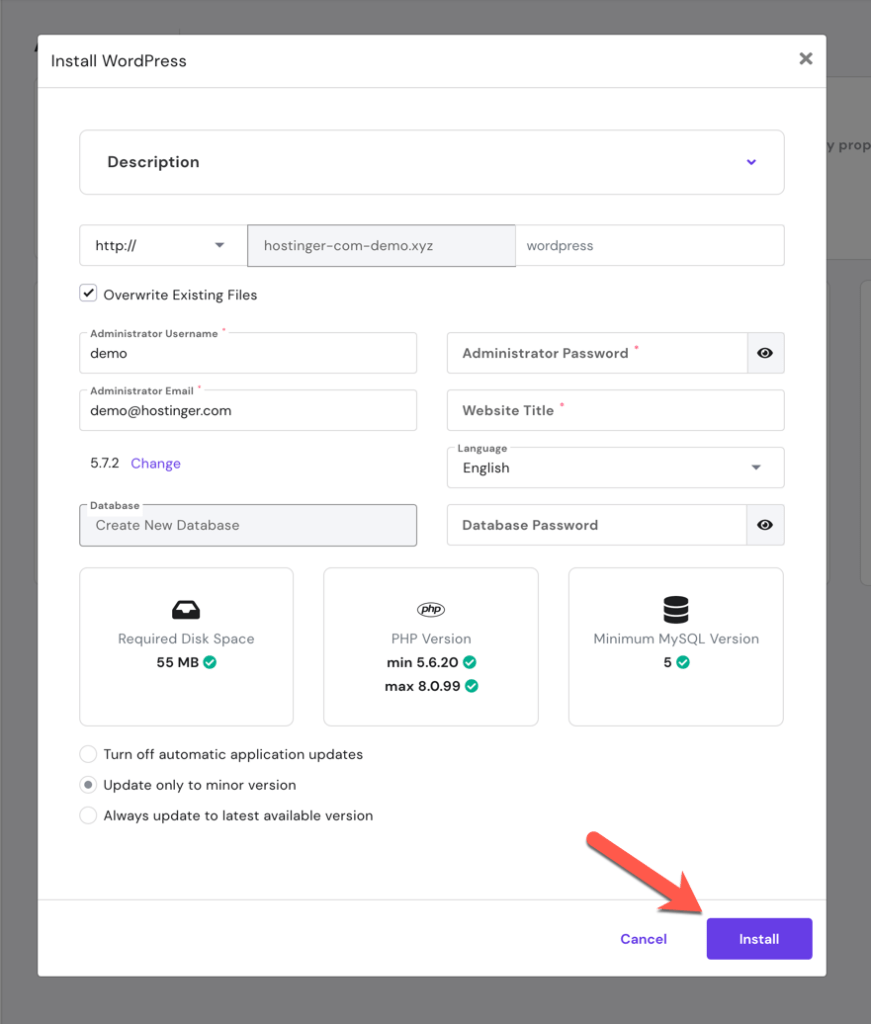Click the PHP version badge icon
This screenshot has width=871, height=1024.
[x=430, y=609]
